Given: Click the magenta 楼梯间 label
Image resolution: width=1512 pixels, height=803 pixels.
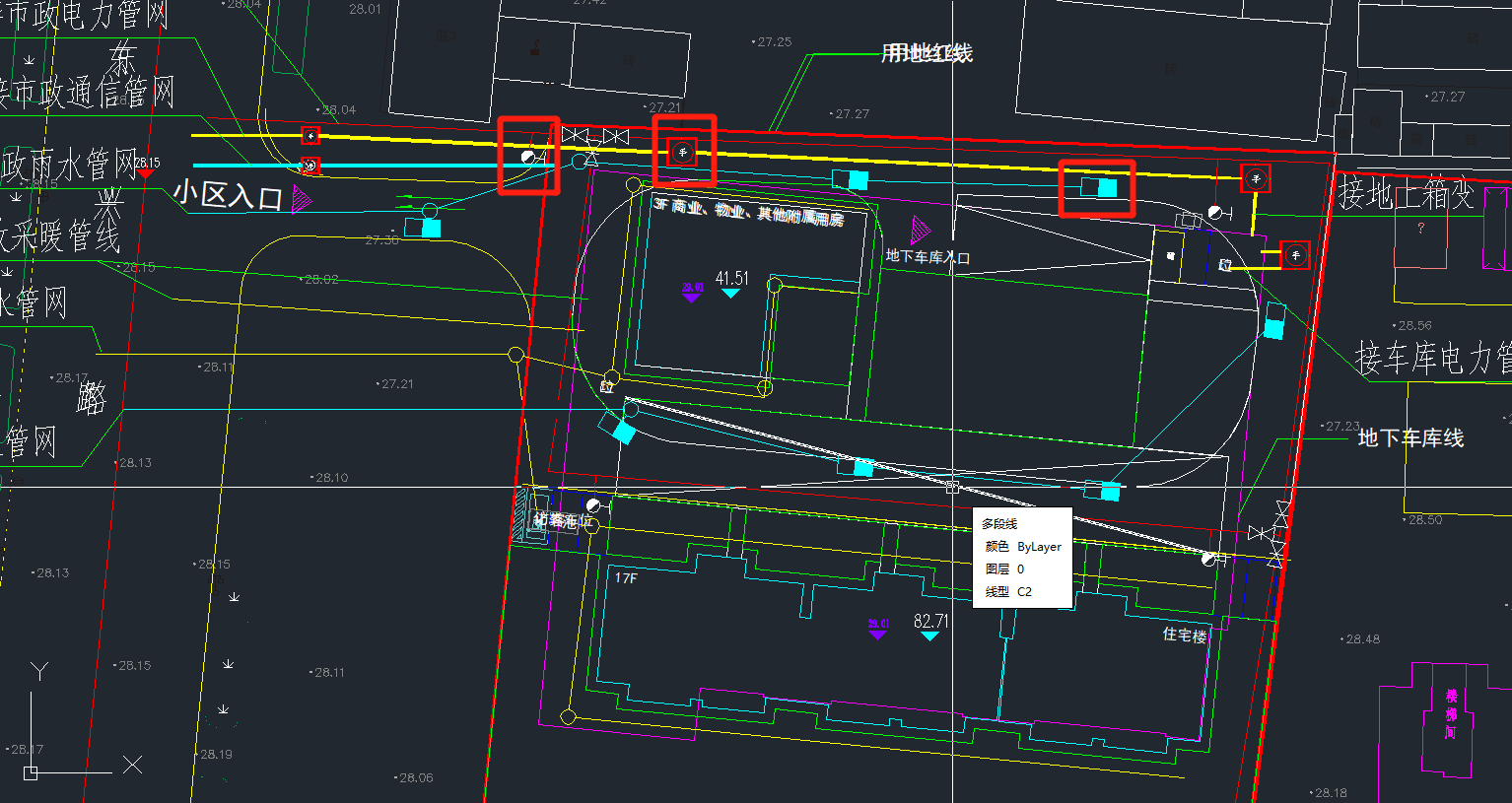Looking at the screenshot, I should 1451,714.
